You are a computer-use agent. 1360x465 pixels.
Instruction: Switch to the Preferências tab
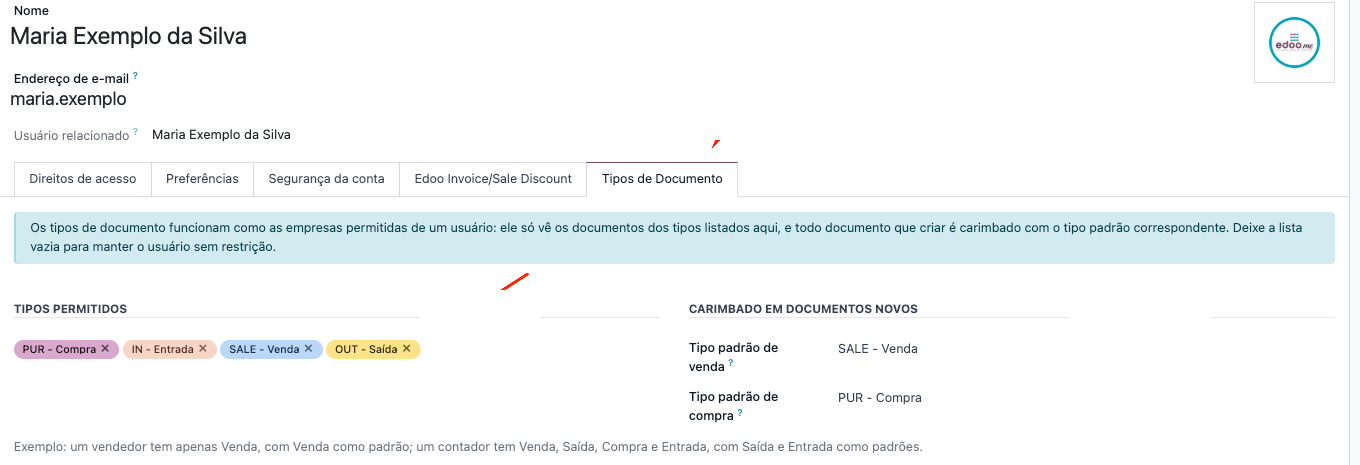pos(202,179)
